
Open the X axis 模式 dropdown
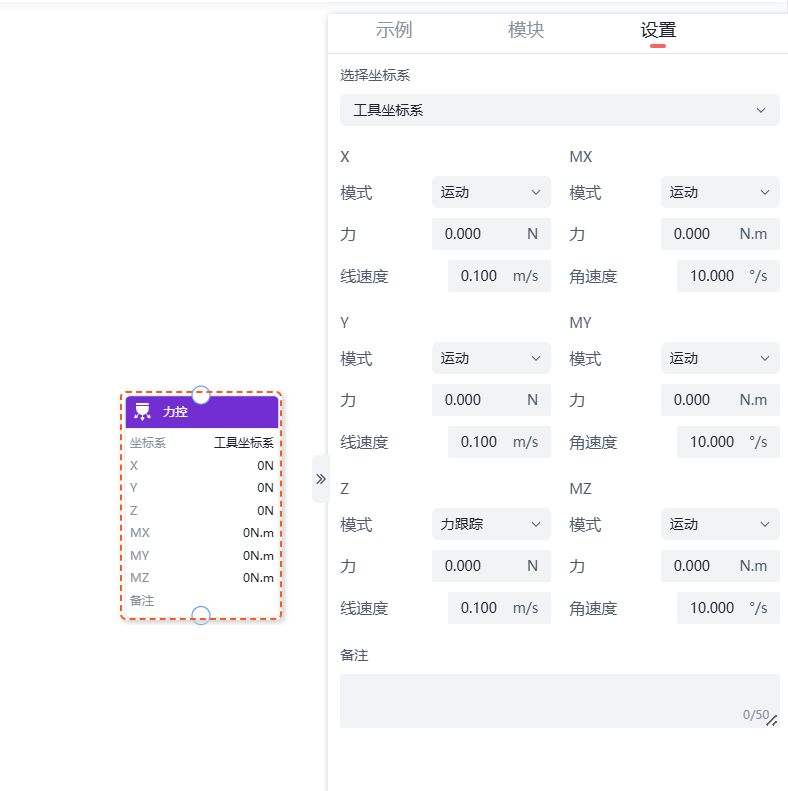pyautogui.click(x=490, y=192)
